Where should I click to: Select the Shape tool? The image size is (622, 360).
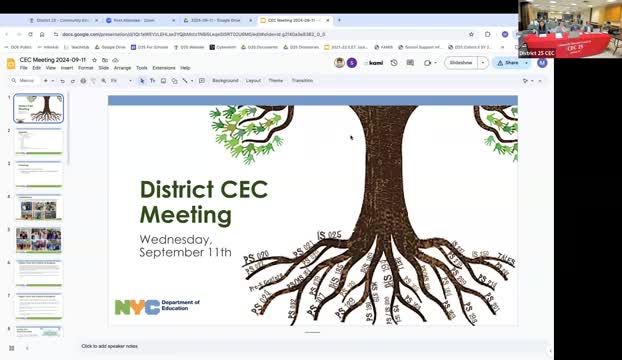(174, 81)
